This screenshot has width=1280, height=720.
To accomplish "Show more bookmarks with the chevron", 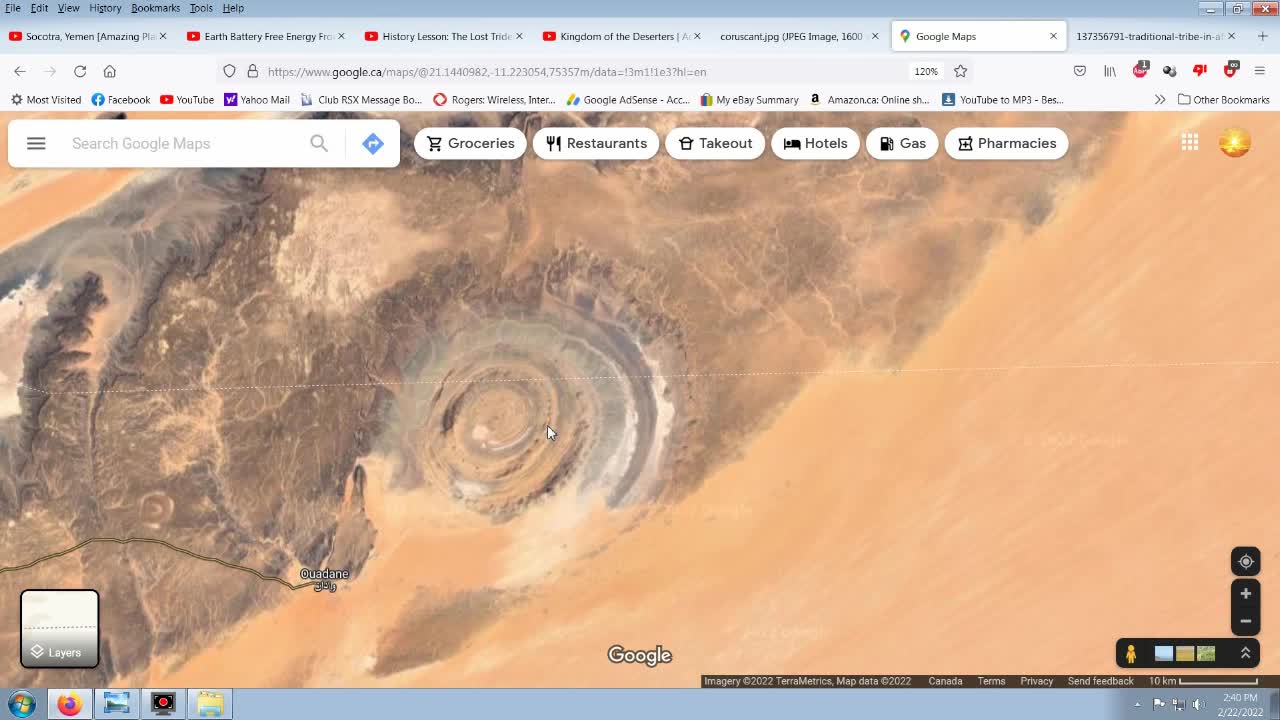I will [1160, 100].
